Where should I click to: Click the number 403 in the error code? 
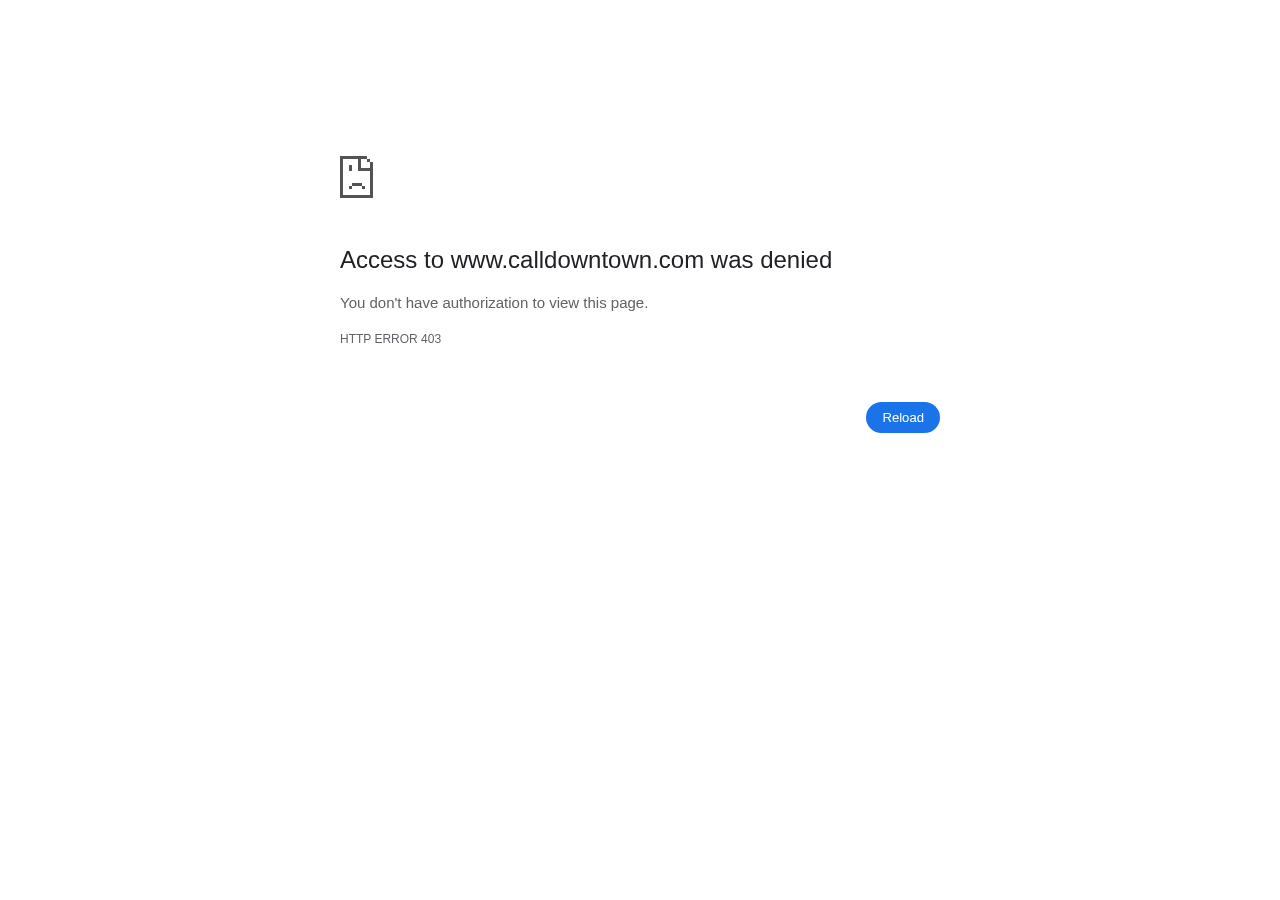coord(431,339)
